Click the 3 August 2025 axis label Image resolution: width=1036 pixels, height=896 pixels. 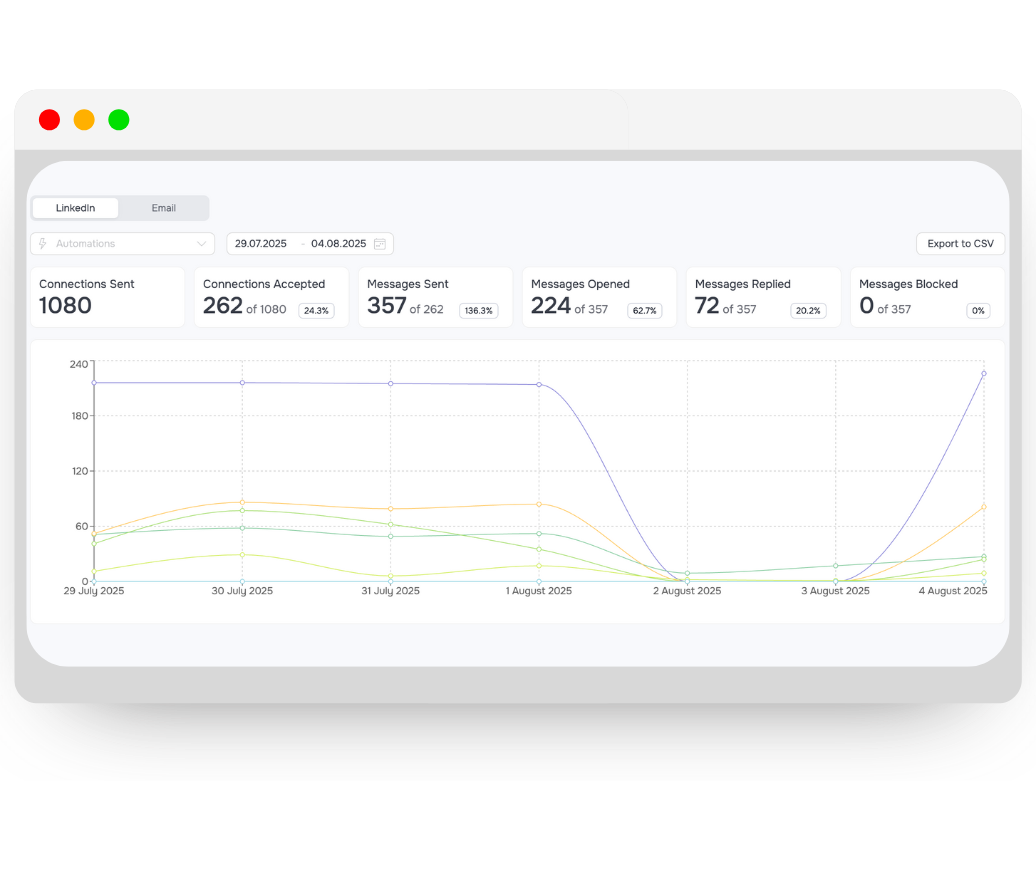tap(835, 591)
